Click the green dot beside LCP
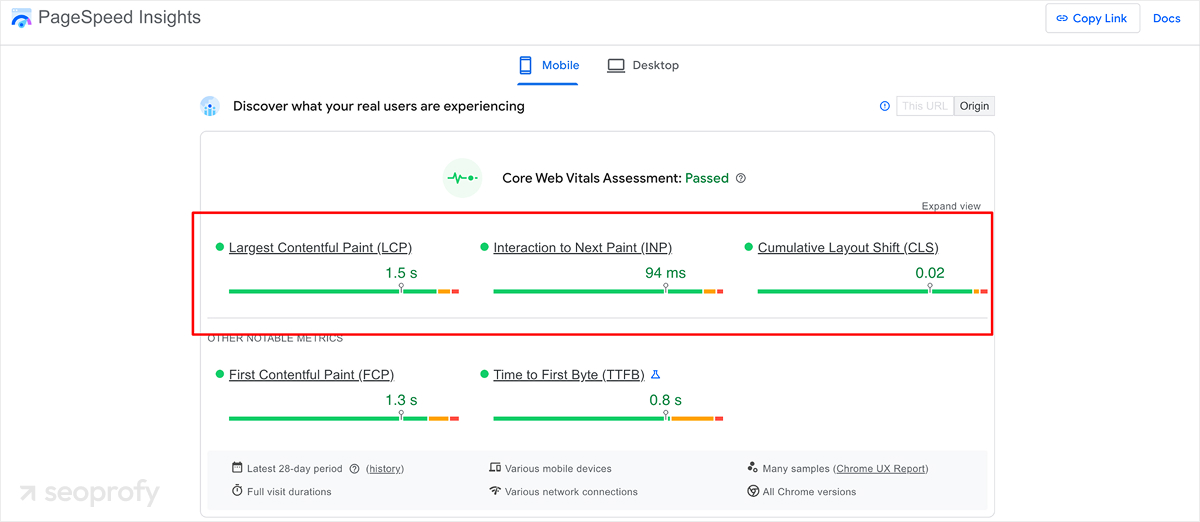Screen dimensions: 1200x522 click(x=220, y=247)
